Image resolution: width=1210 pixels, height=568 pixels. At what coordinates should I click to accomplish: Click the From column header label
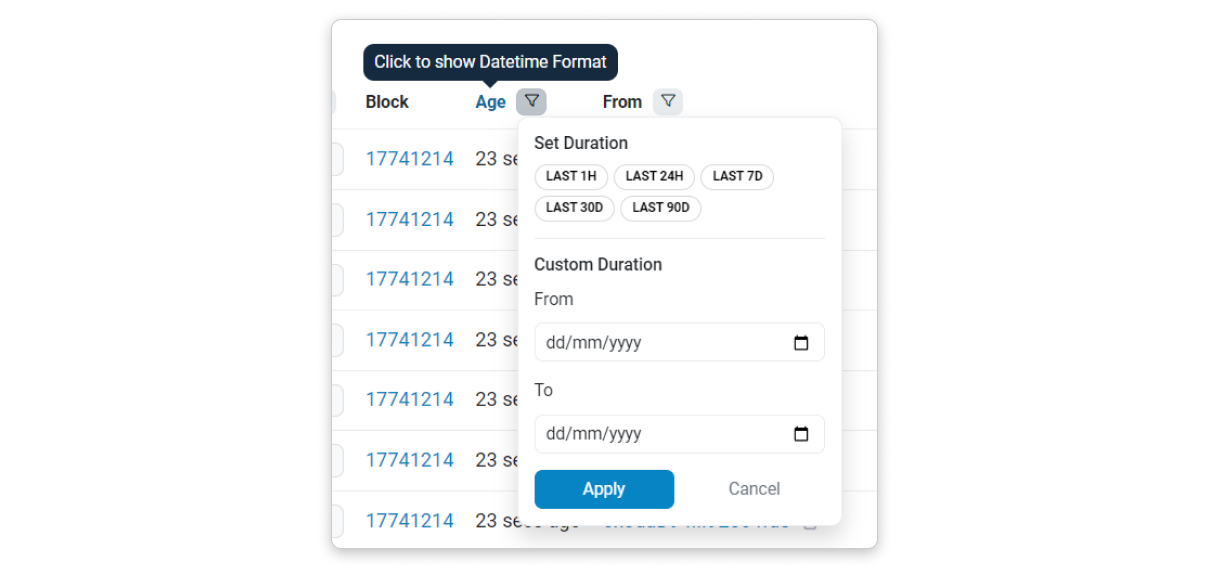(622, 102)
